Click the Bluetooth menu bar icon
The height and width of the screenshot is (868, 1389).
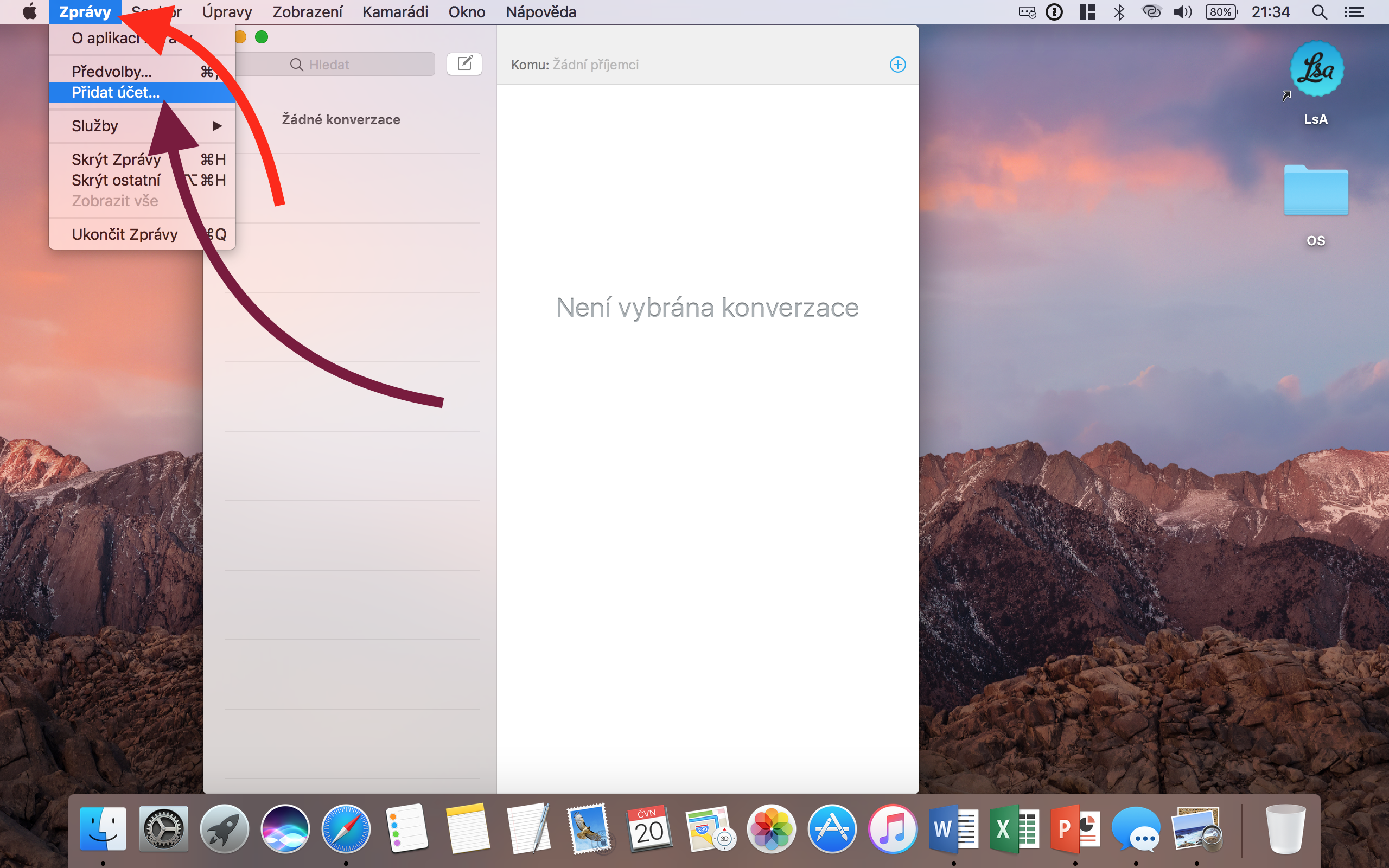(1119, 12)
